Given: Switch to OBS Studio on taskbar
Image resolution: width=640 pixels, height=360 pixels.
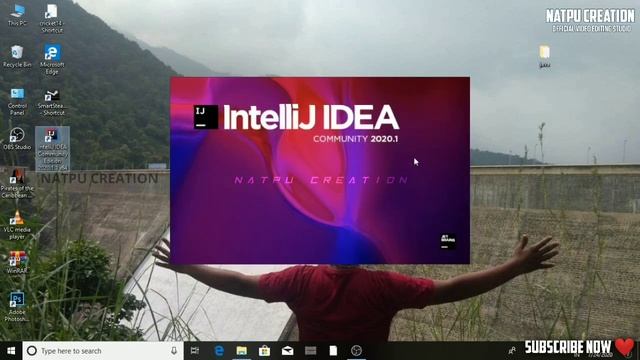Looking at the screenshot, I should pos(356,351).
